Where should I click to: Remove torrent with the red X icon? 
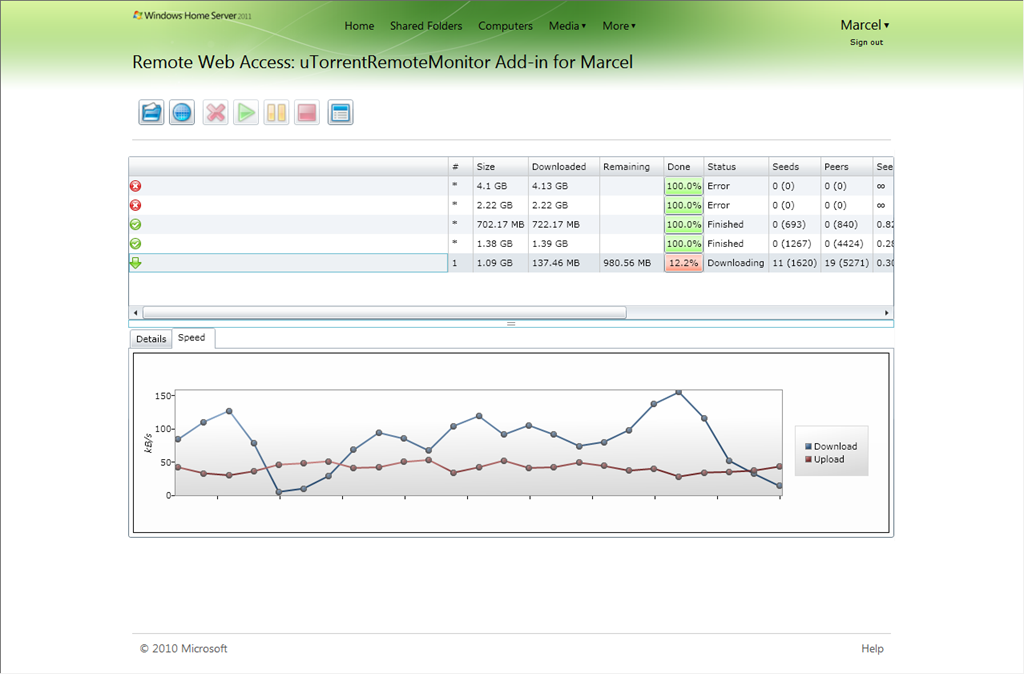point(216,112)
